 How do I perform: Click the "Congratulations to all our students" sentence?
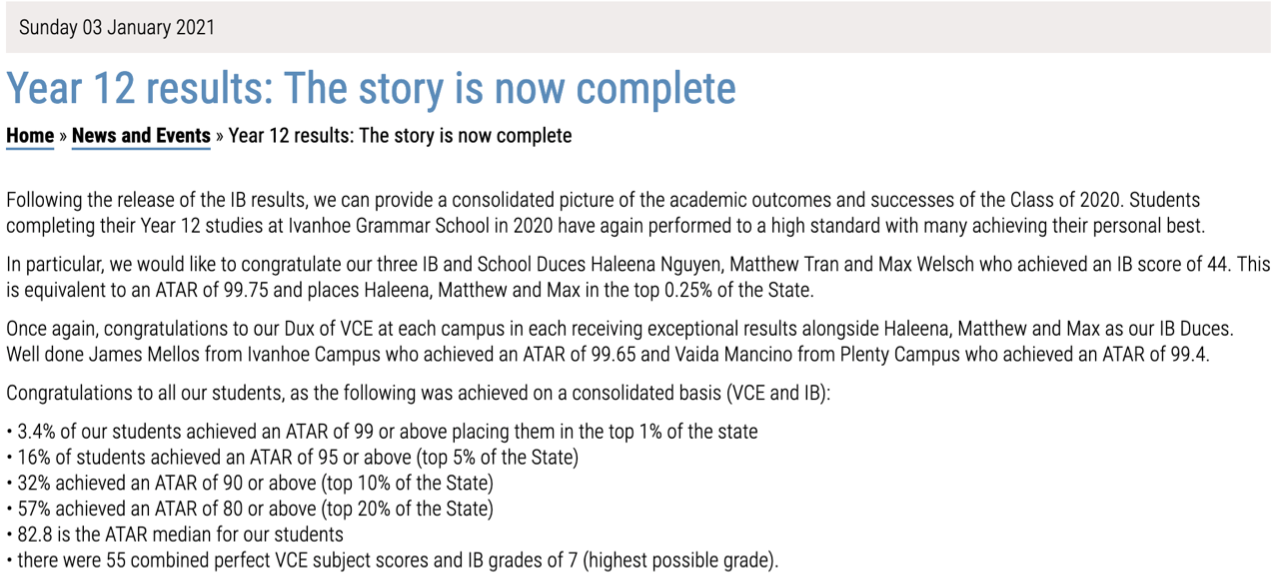tap(418, 394)
